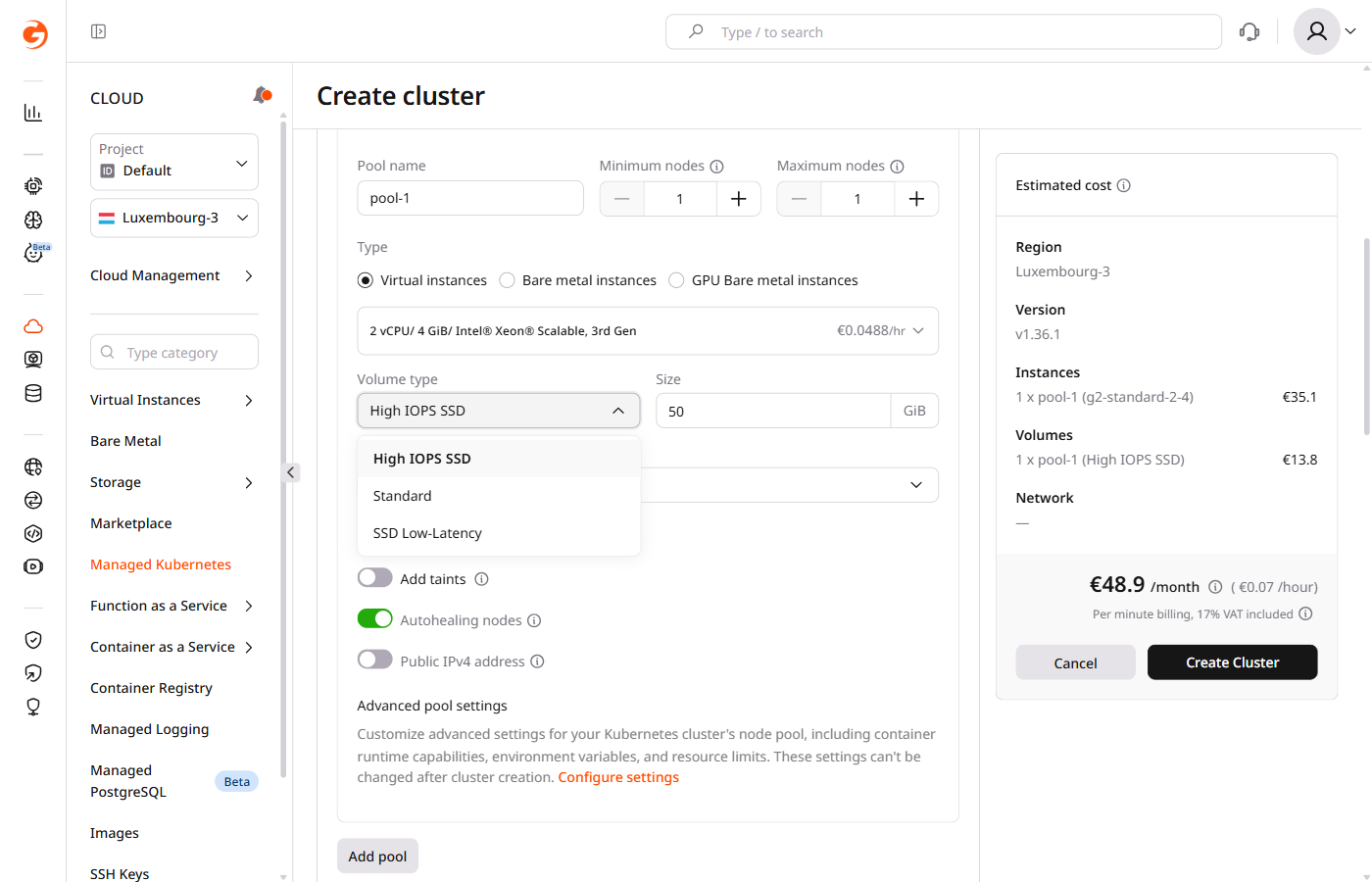Open Managed Kubernetes in sidebar
This screenshot has height=882, width=1372.
click(161, 564)
